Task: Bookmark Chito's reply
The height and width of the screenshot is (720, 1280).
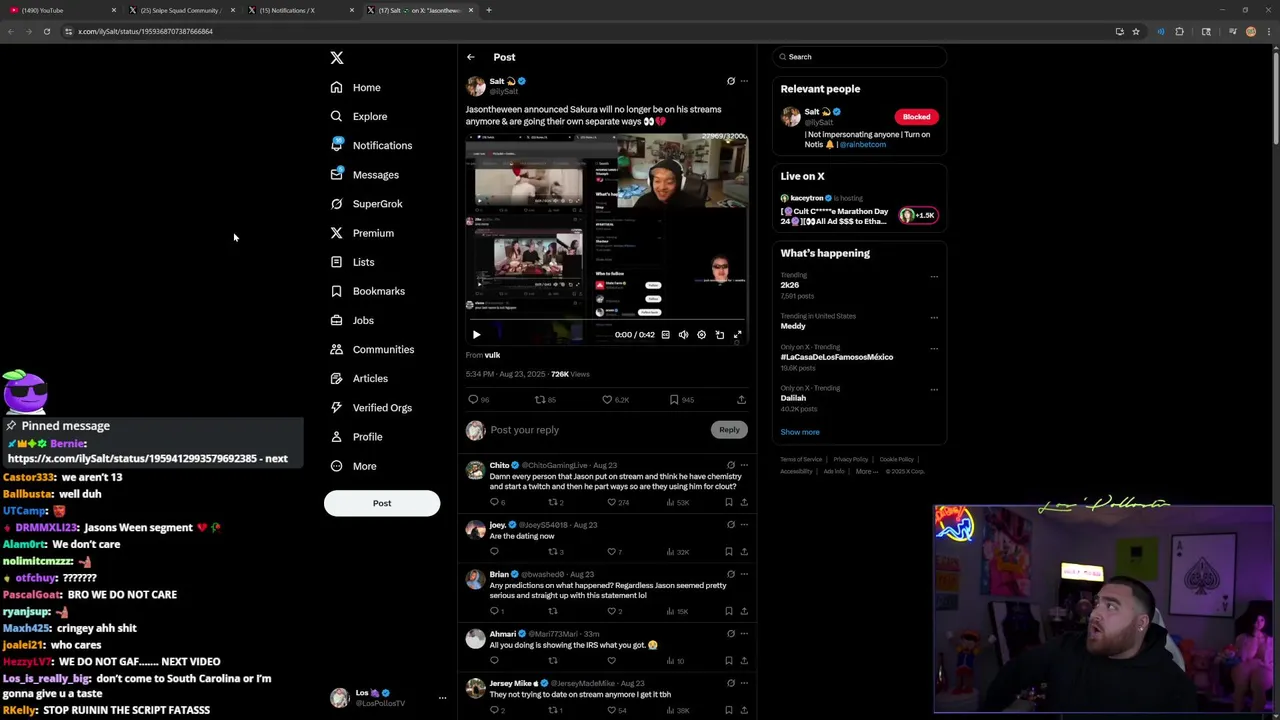Action: (x=729, y=502)
